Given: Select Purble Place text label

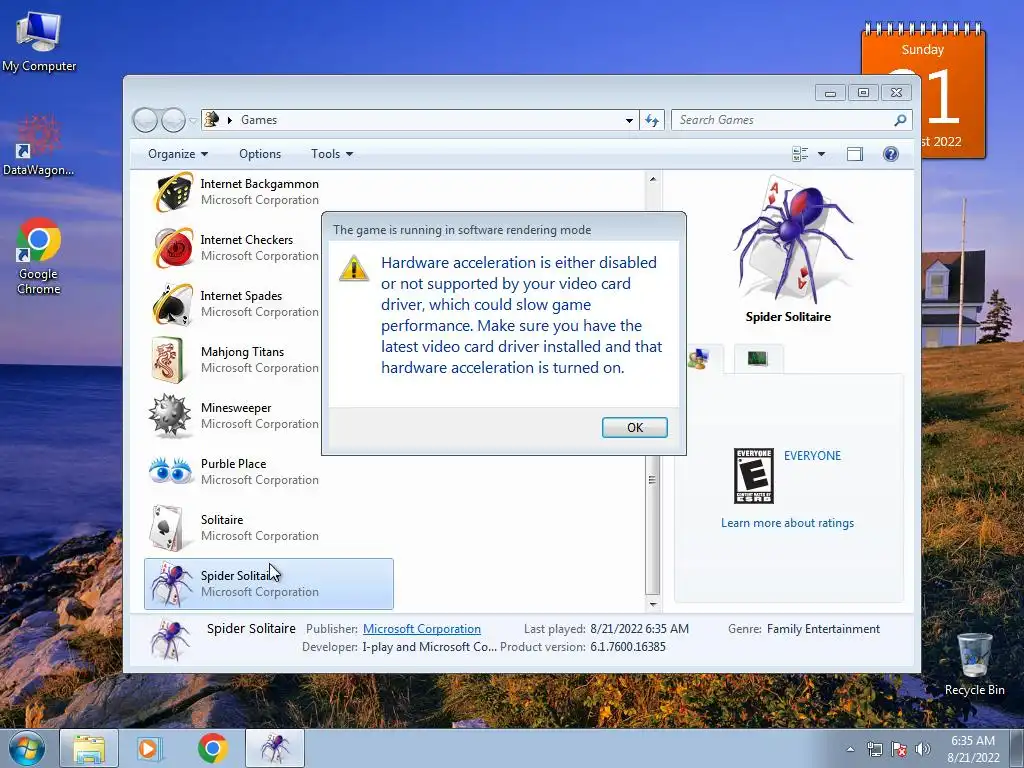Looking at the screenshot, I should click(233, 464).
